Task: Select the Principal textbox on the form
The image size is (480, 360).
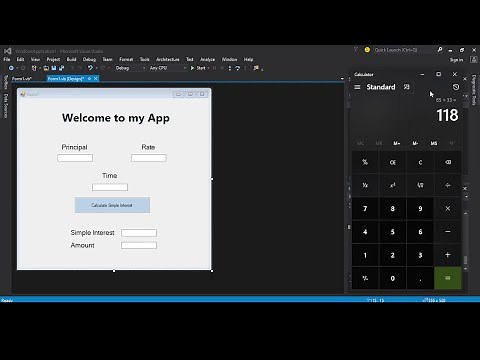Action: pos(75,158)
